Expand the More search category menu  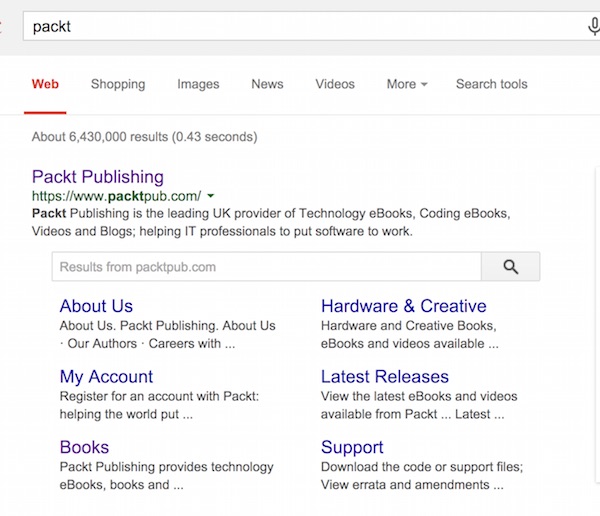[x=407, y=84]
